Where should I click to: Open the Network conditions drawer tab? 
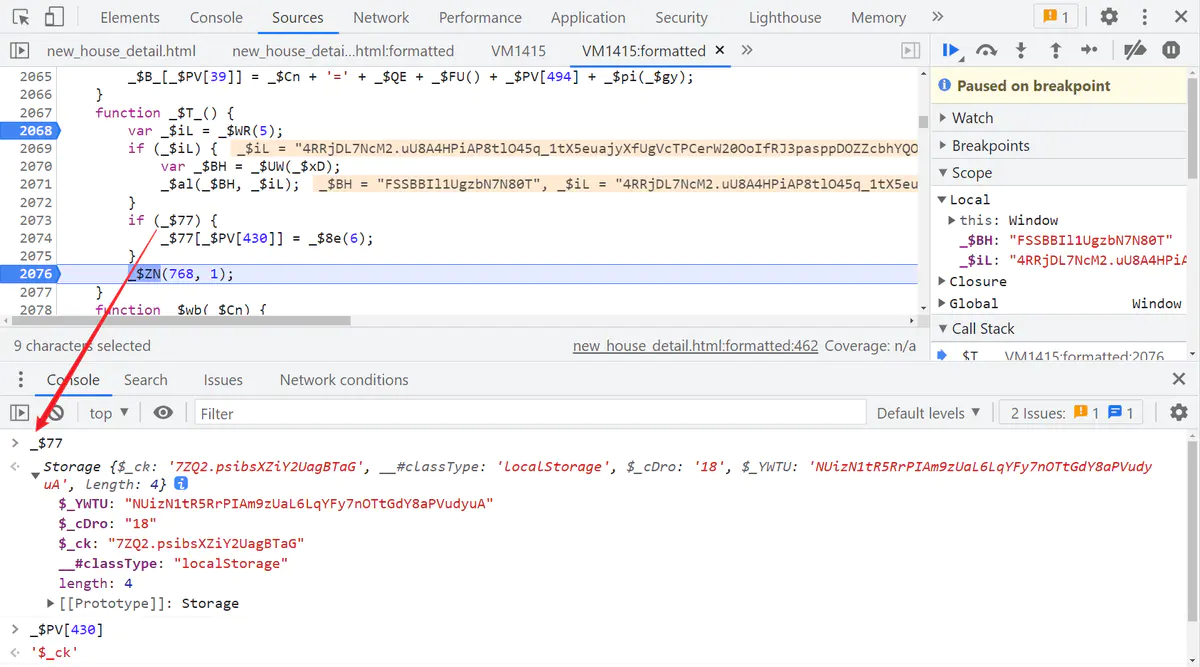[343, 380]
